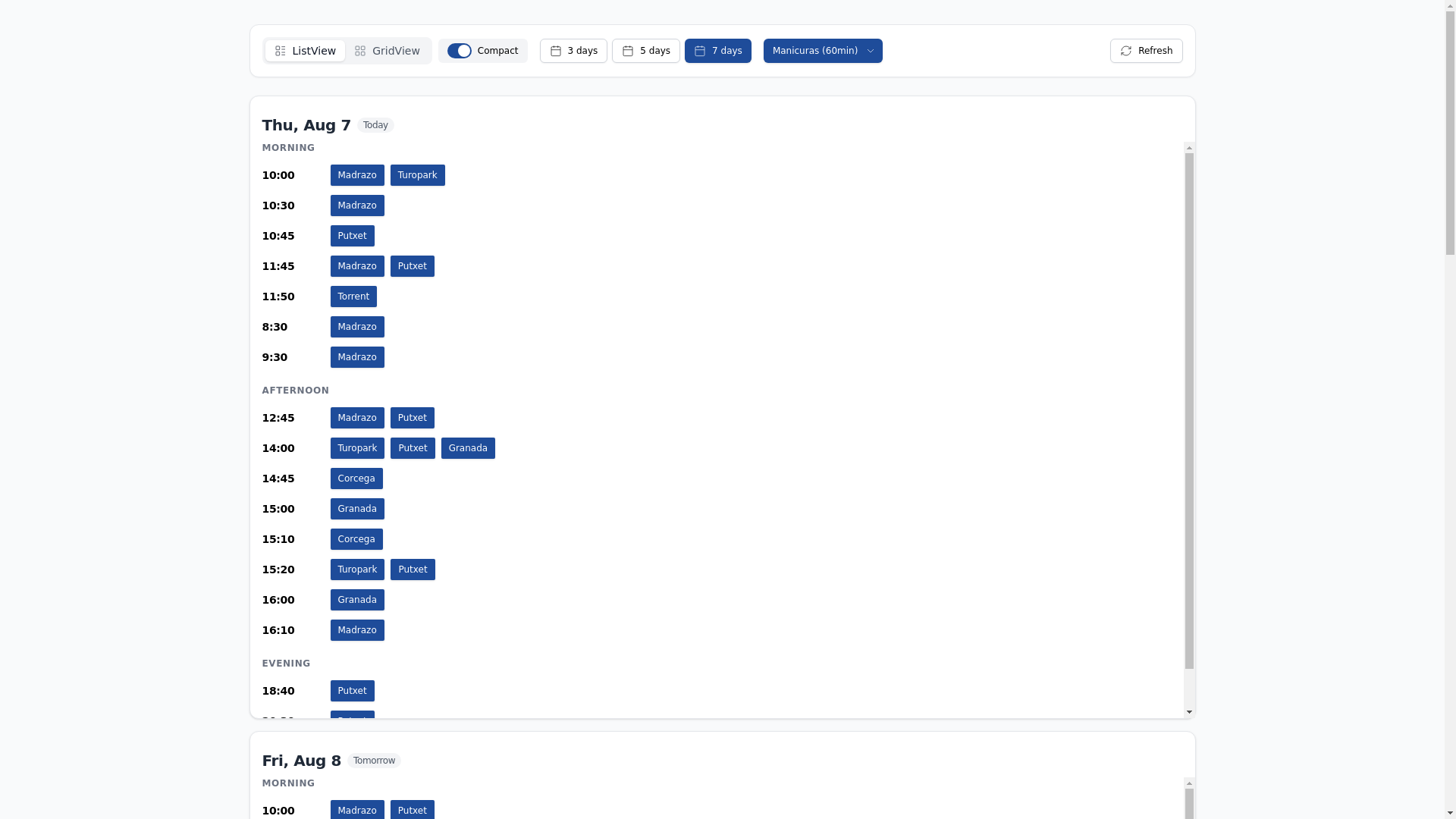Select Madrazo slot at 10:30

pos(357,206)
